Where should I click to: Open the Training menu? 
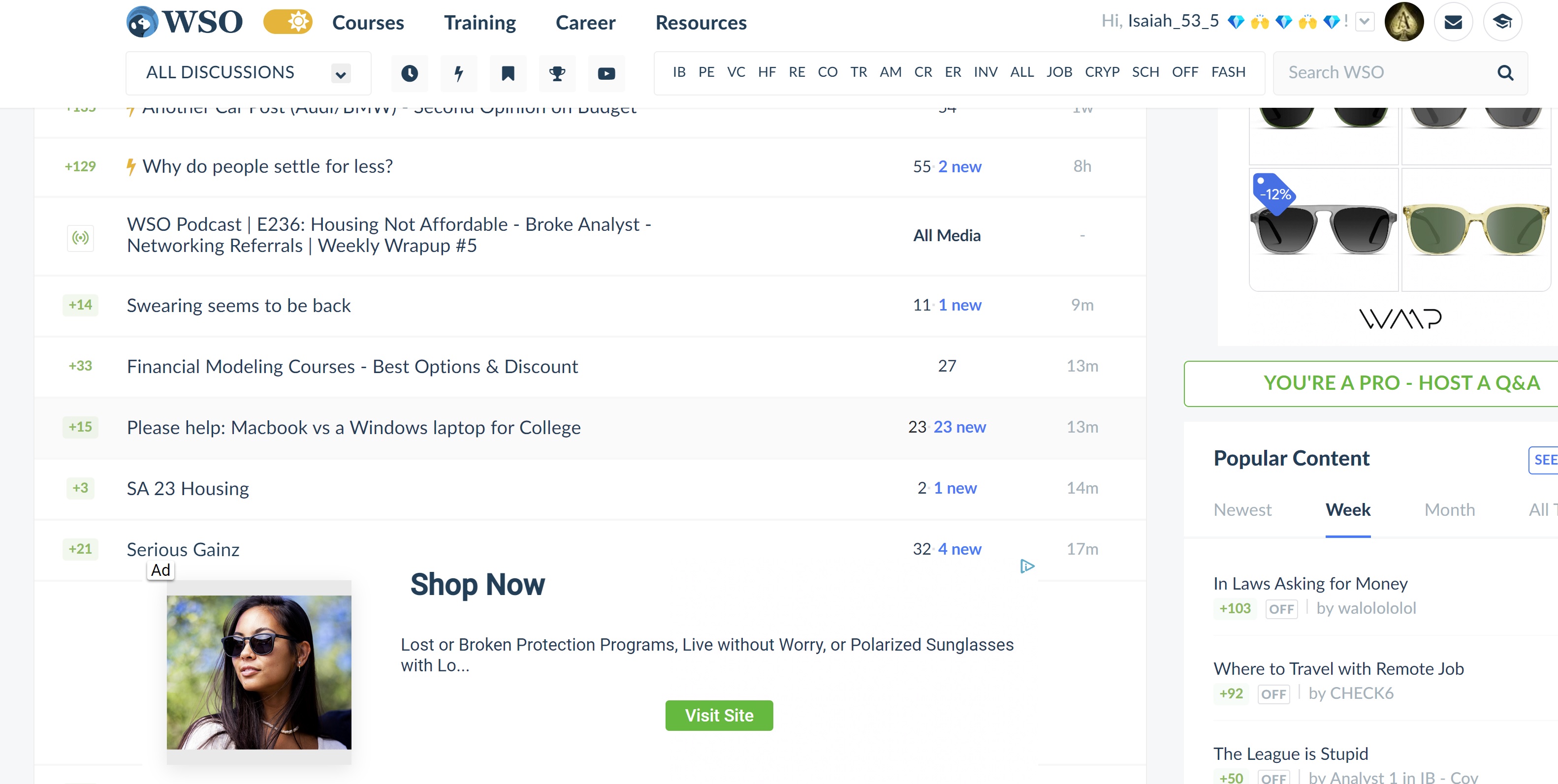click(x=479, y=22)
